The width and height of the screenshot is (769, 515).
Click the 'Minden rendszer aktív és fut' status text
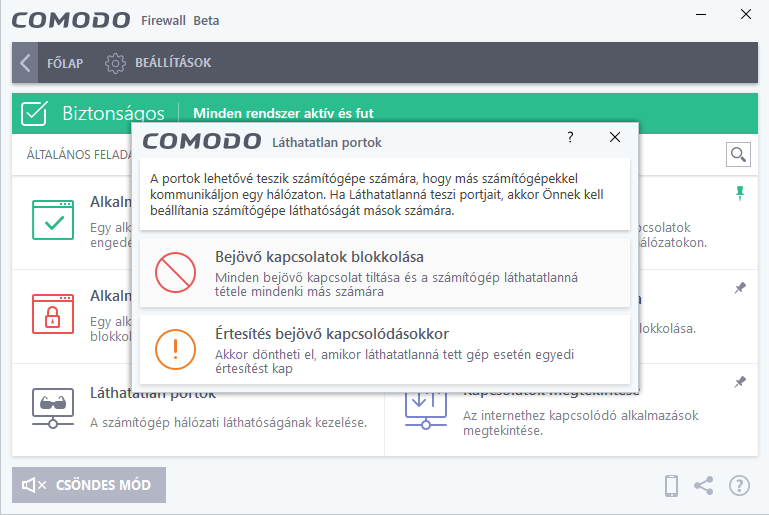(x=283, y=113)
